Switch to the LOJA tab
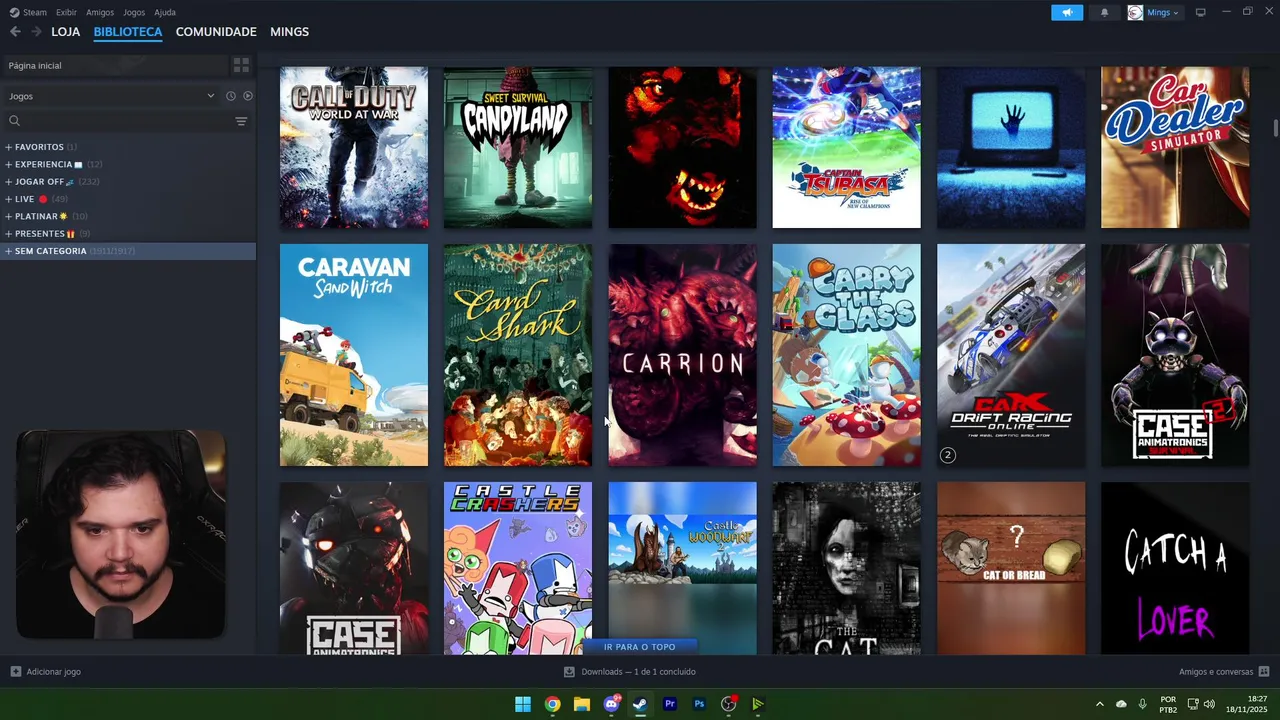1280x720 pixels. coord(65,32)
